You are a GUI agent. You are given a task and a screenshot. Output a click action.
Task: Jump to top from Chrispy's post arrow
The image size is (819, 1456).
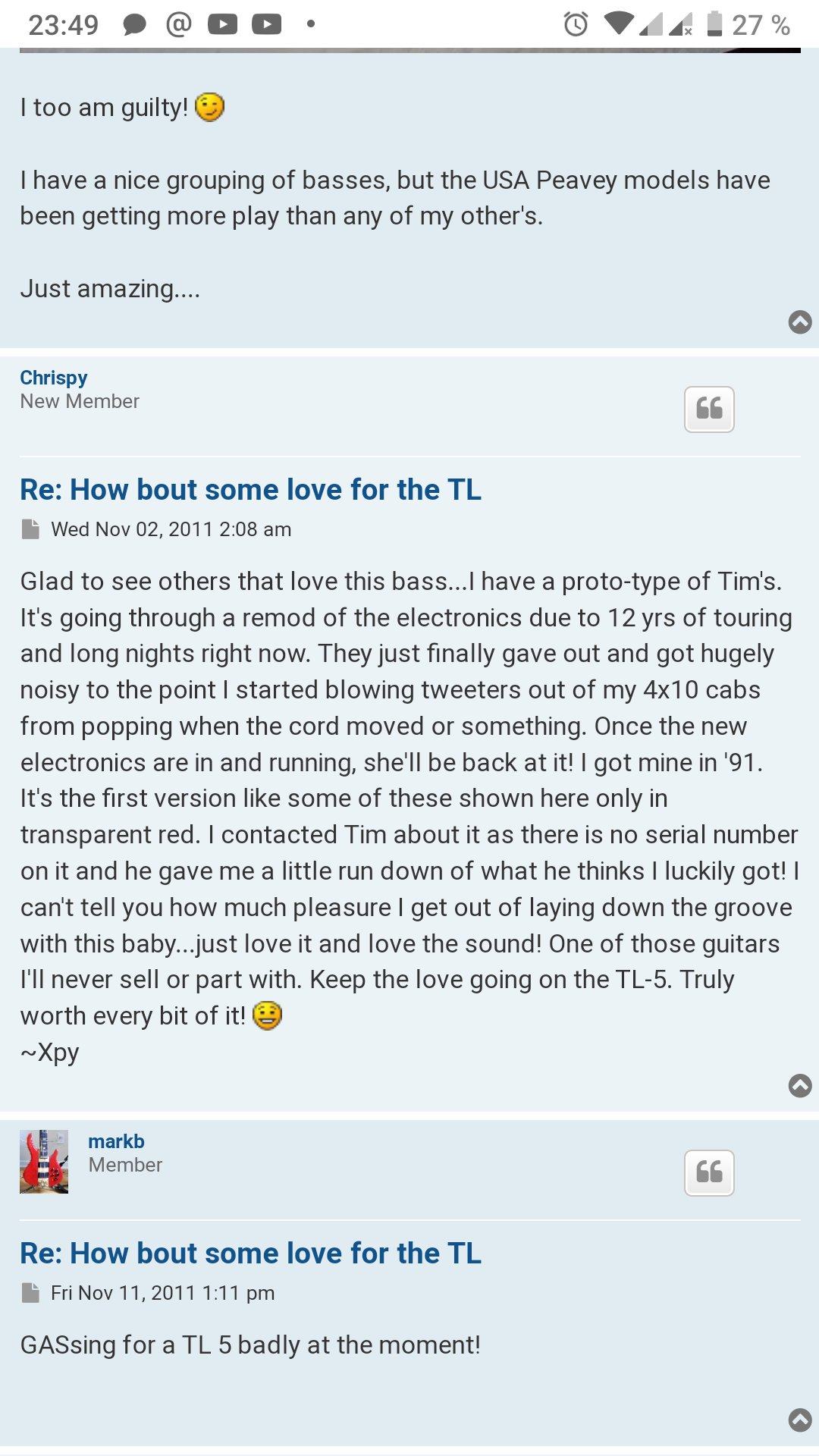pos(800,1086)
